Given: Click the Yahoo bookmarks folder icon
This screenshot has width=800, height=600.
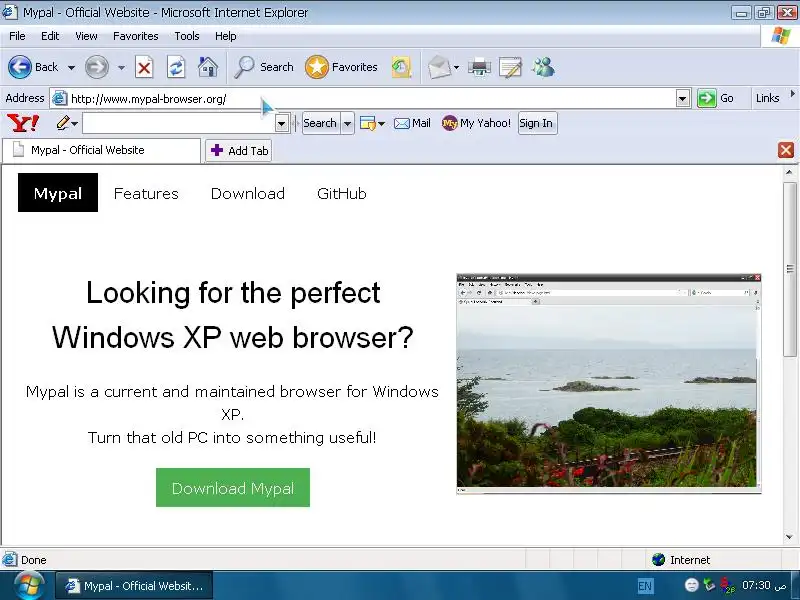Looking at the screenshot, I should click(x=367, y=123).
